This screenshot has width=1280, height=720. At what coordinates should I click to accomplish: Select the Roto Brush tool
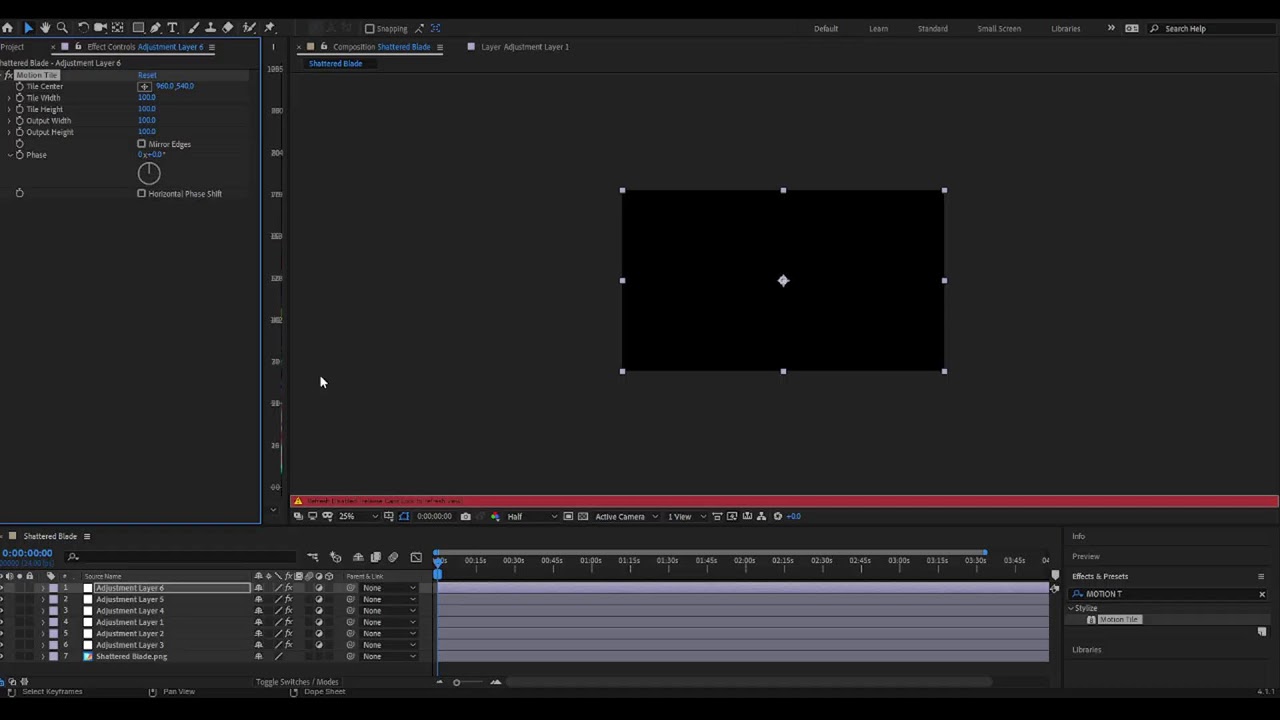(249, 28)
